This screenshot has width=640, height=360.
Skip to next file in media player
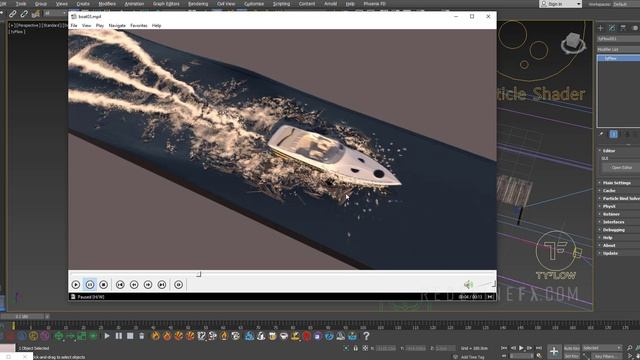pyautogui.click(x=162, y=284)
